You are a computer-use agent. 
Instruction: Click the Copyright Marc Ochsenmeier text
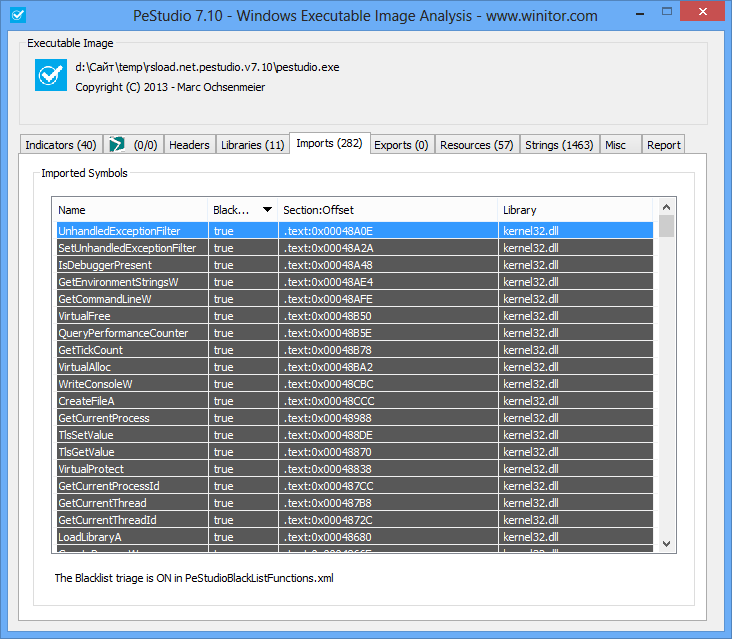170,87
